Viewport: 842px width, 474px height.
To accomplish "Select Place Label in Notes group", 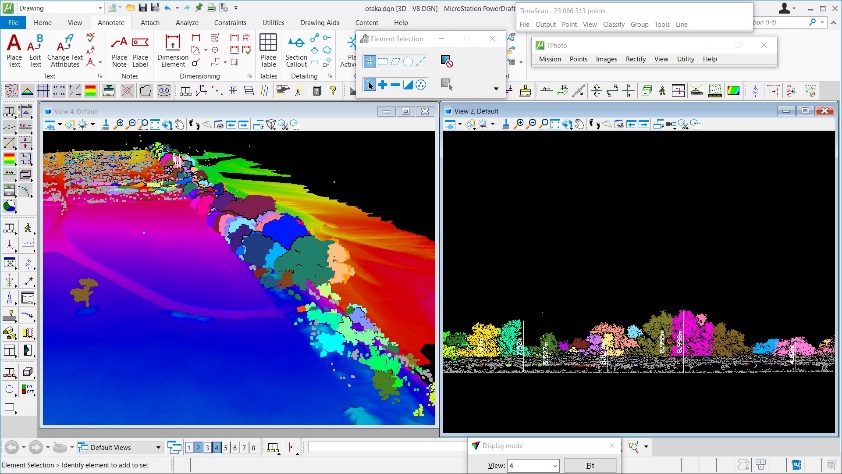I will tap(140, 49).
